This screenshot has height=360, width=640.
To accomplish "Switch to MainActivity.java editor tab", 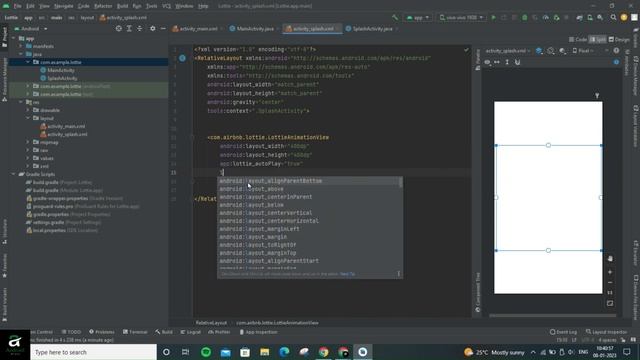I will tap(255, 29).
